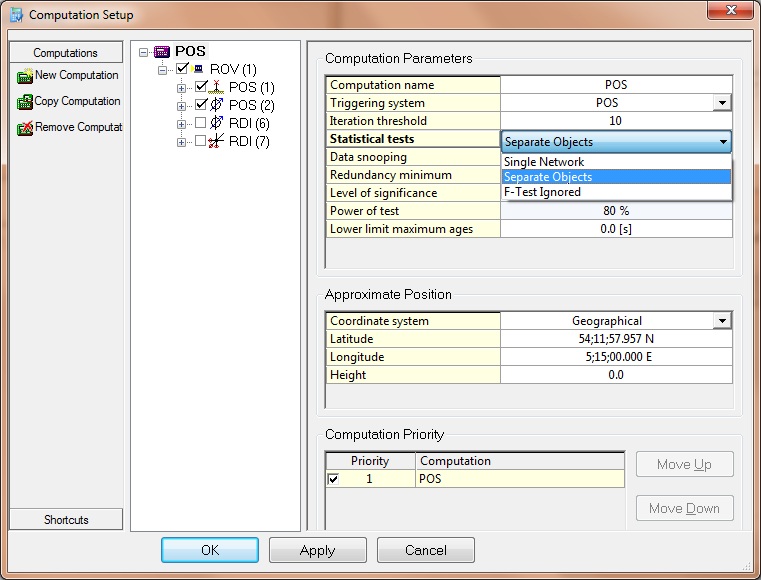Choose Separate Objects from the list
The height and width of the screenshot is (580, 761).
coord(616,177)
